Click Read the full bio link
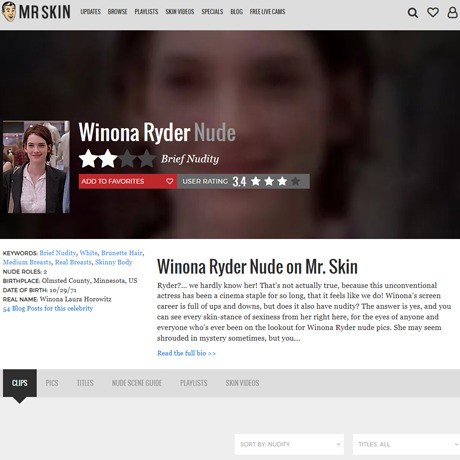Image resolution: width=460 pixels, height=460 pixels. click(186, 353)
